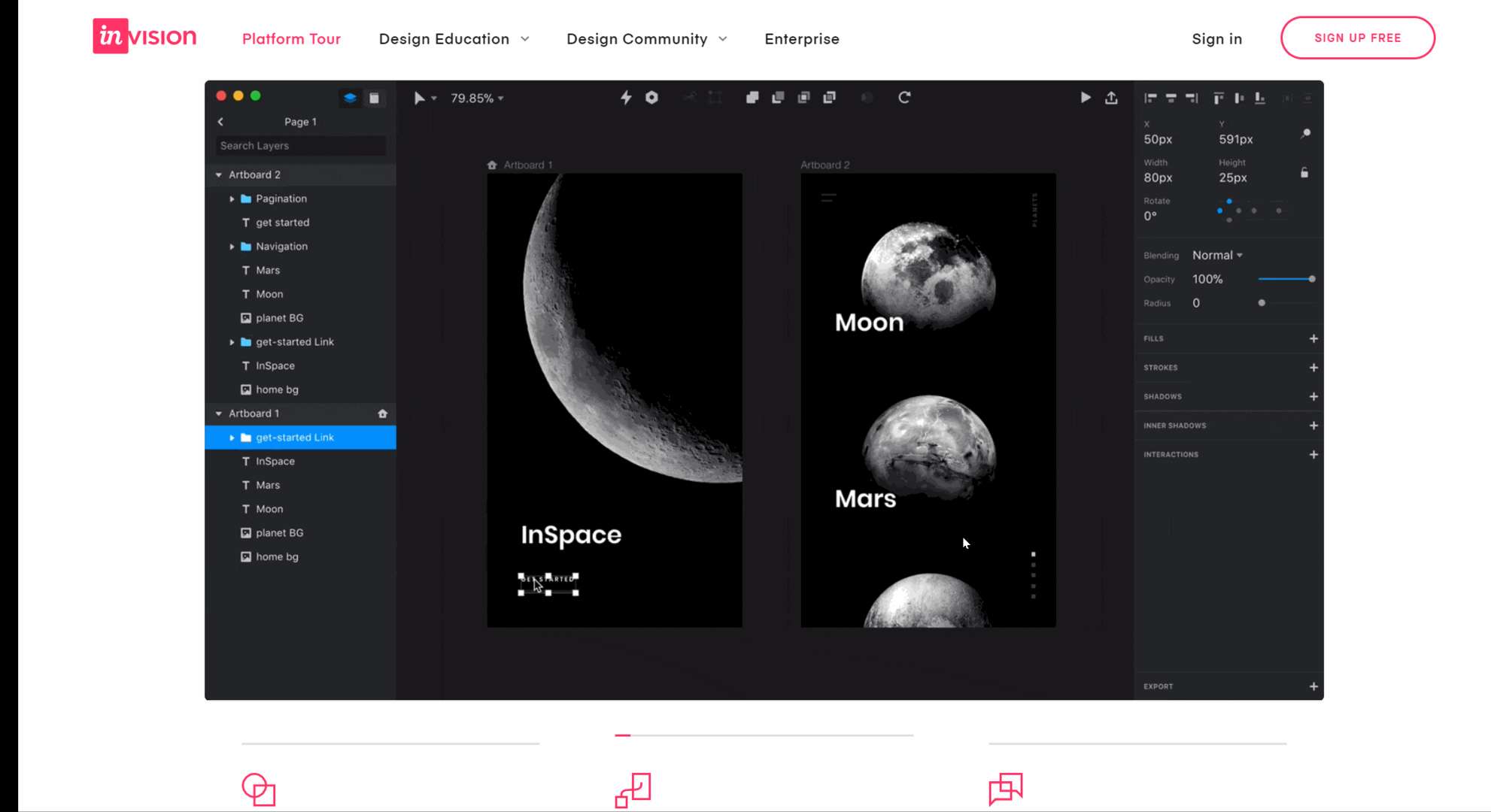
Task: Click the play/preview button in toolbar
Action: pyautogui.click(x=1083, y=97)
